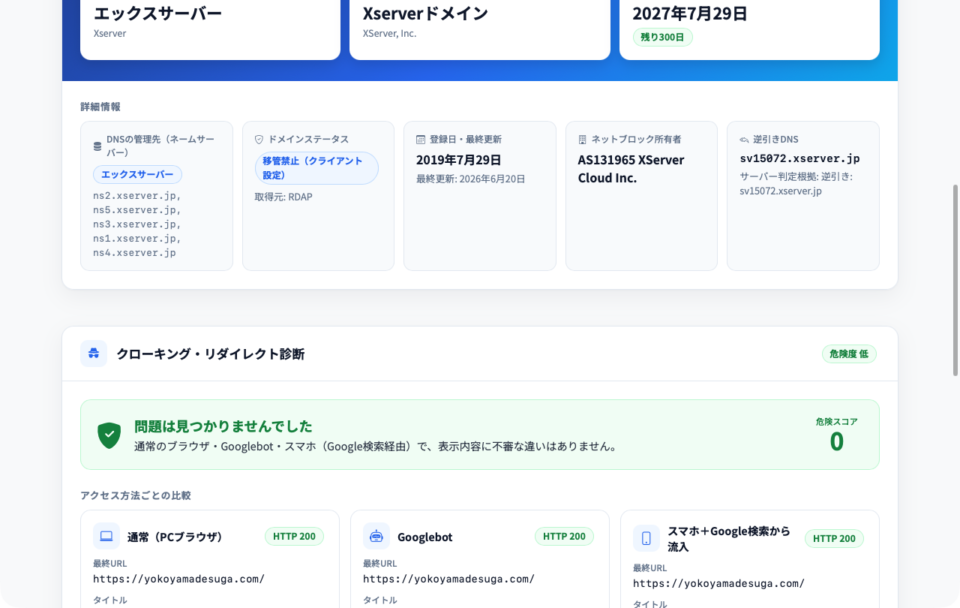Screen dimensions: 960x608
Task: Click bold sv15072.xserver.jp reverse DNS value
Action: [x=800, y=159]
